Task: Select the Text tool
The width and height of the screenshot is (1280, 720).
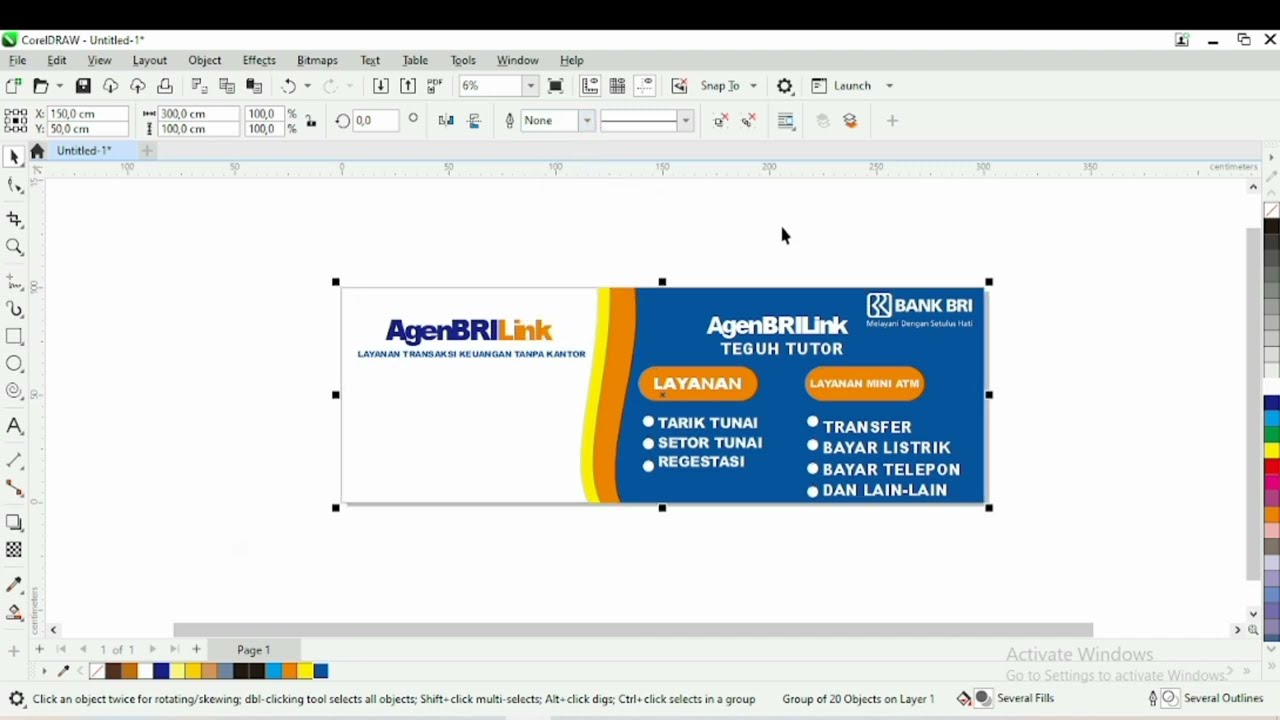Action: coord(14,426)
